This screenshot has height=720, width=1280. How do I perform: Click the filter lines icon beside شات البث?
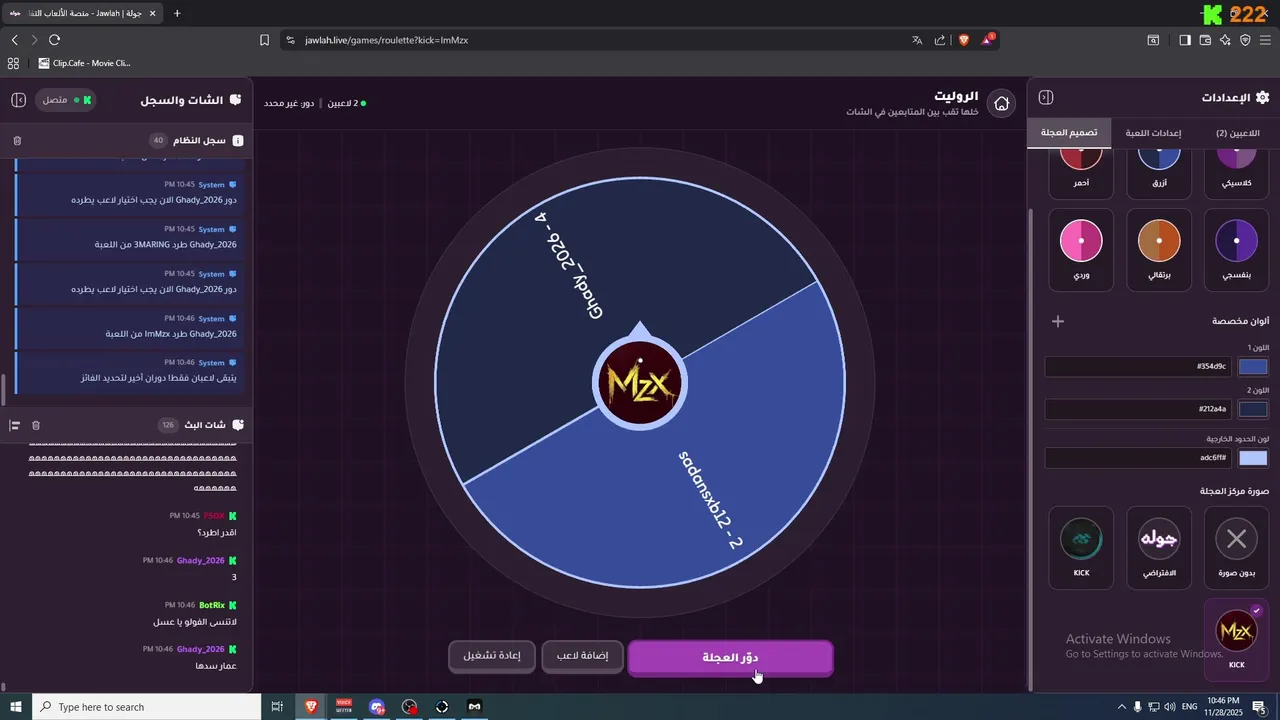click(14, 425)
